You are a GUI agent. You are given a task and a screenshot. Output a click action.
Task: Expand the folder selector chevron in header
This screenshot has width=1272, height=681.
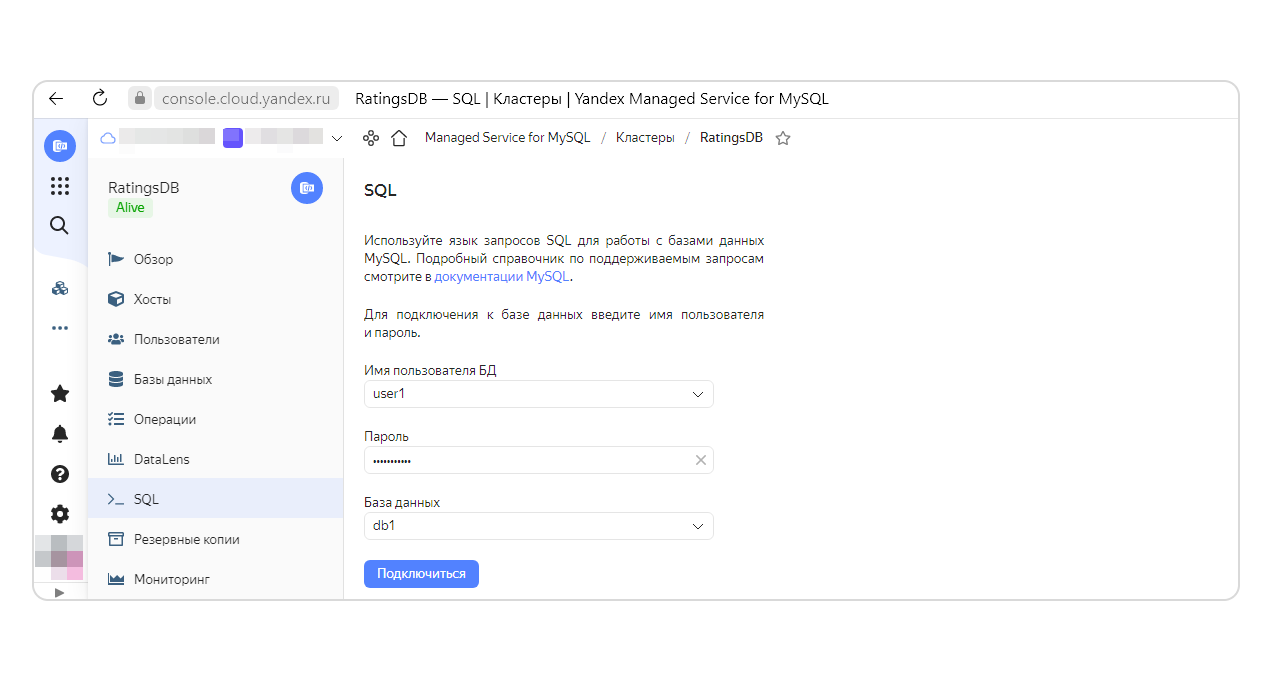[337, 138]
